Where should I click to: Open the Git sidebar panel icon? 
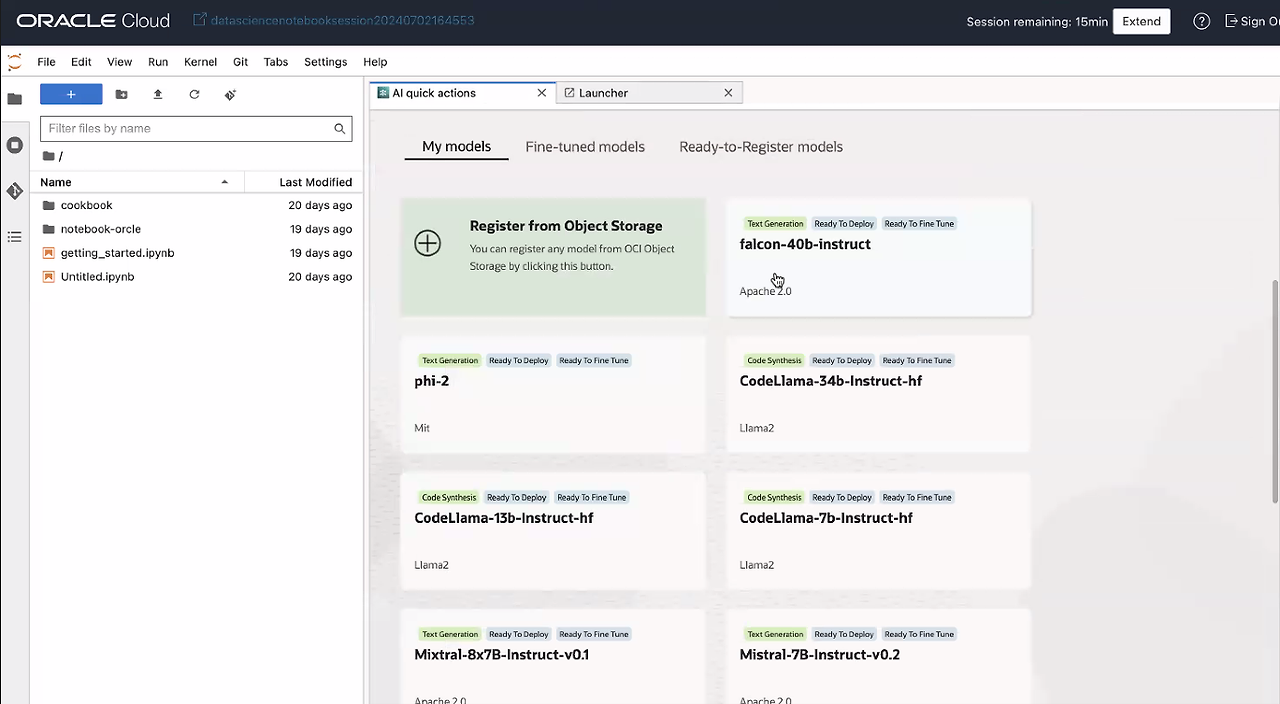point(14,191)
